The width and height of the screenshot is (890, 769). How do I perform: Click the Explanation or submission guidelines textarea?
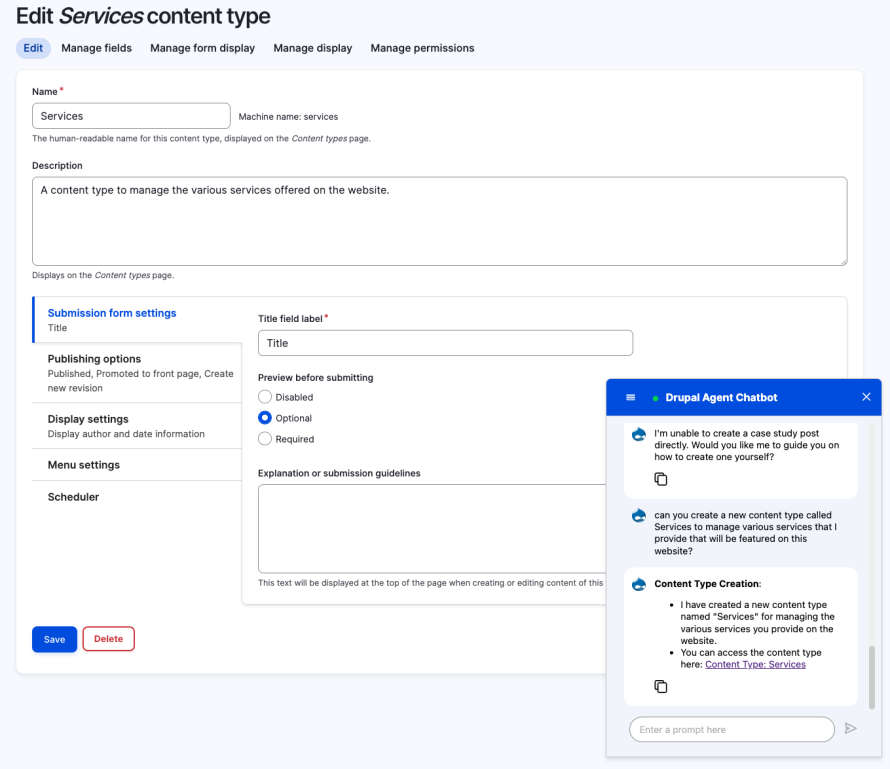pyautogui.click(x=432, y=528)
